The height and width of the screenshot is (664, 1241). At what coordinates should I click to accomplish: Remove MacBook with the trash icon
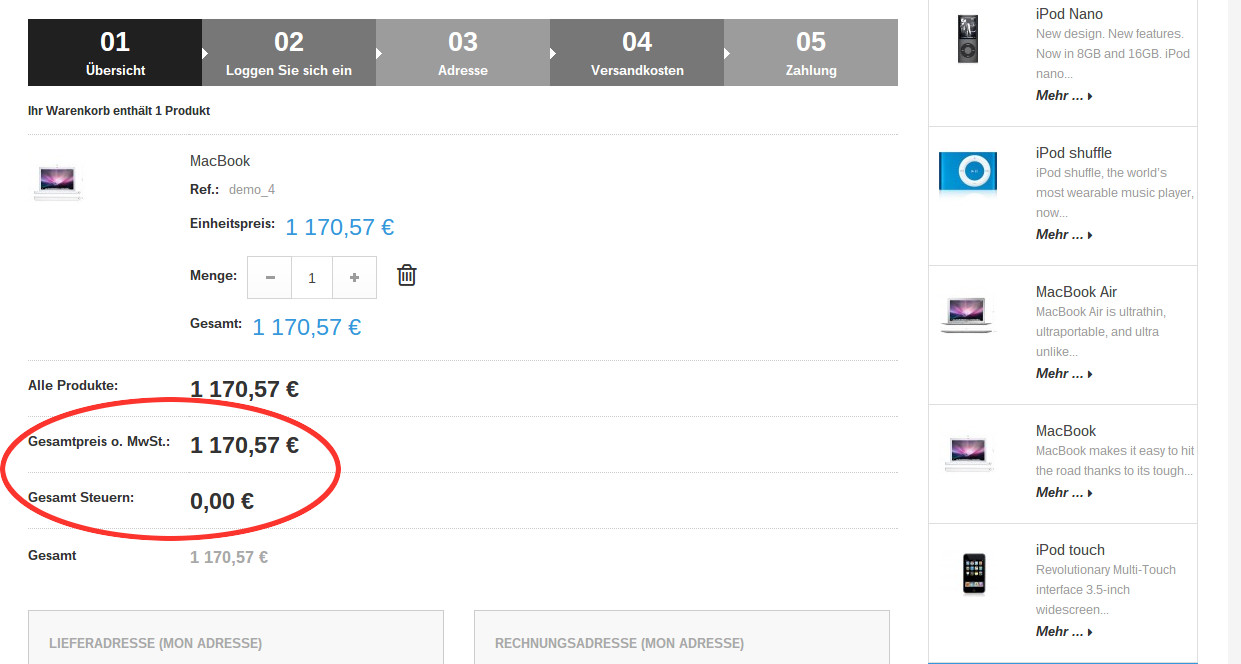point(406,275)
